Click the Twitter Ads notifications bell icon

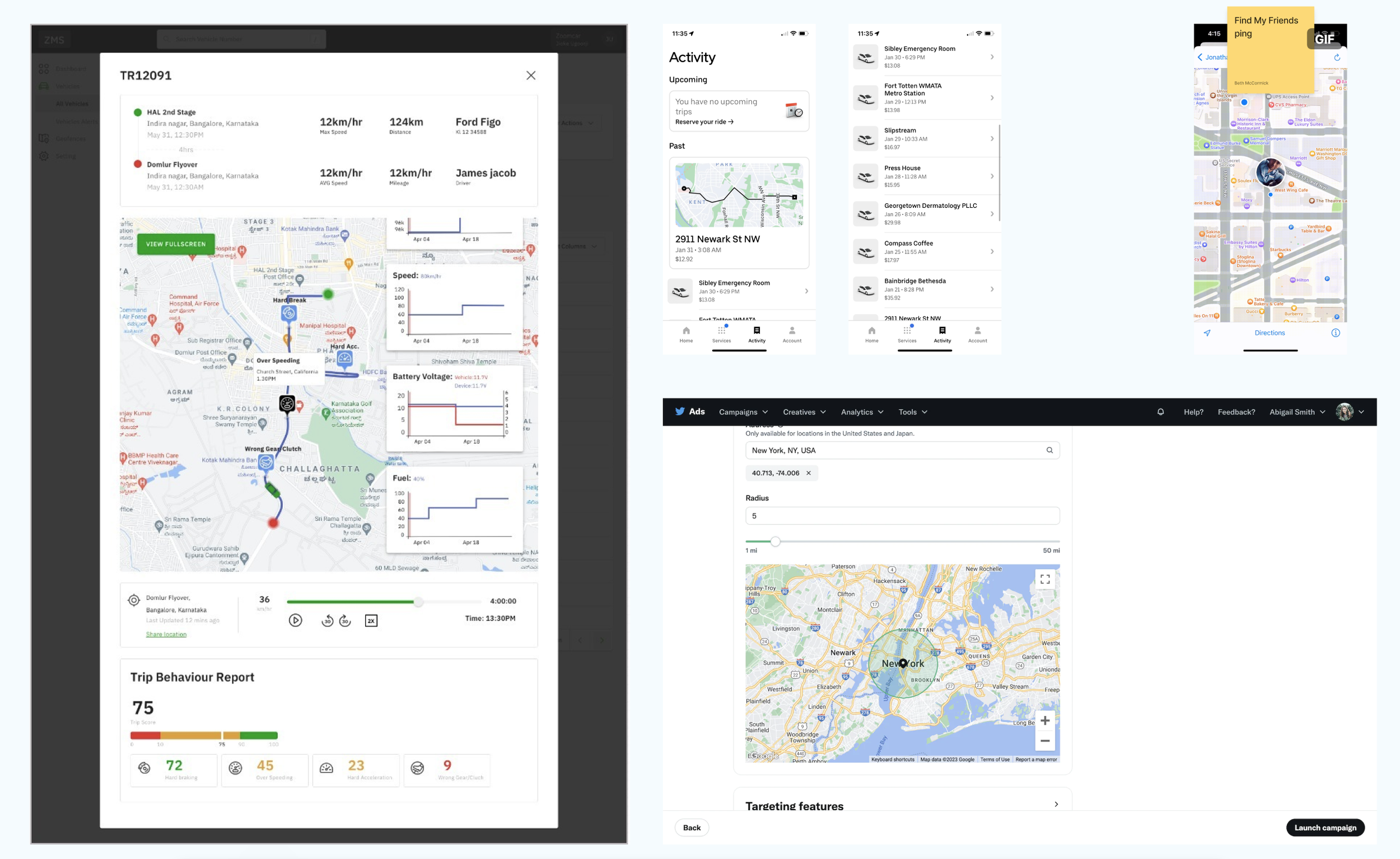[x=1160, y=412]
